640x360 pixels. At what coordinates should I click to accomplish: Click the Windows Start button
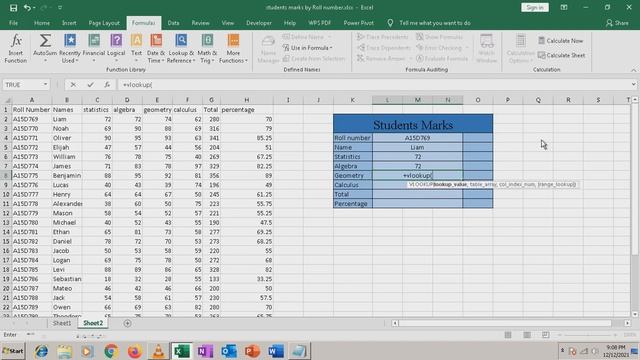pyautogui.click(x=13, y=351)
